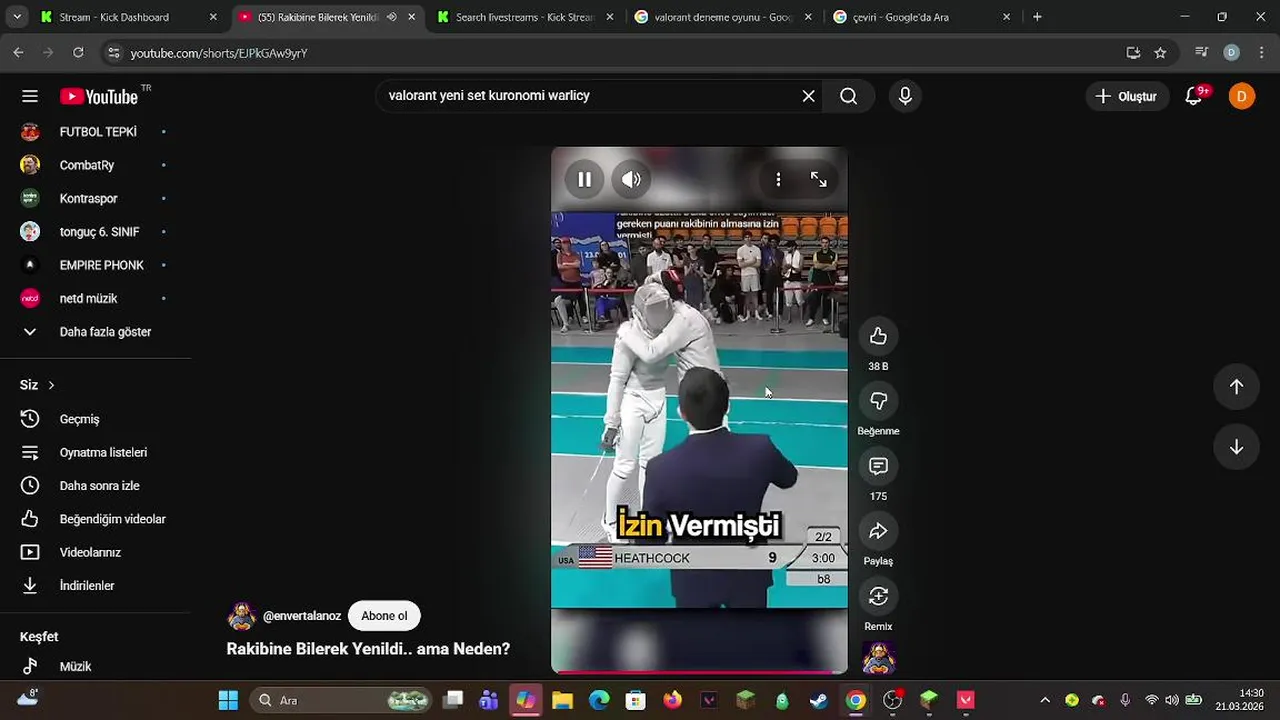The width and height of the screenshot is (1280, 720).
Task: Open Chrome tab search dropdown
Action: coord(17,17)
